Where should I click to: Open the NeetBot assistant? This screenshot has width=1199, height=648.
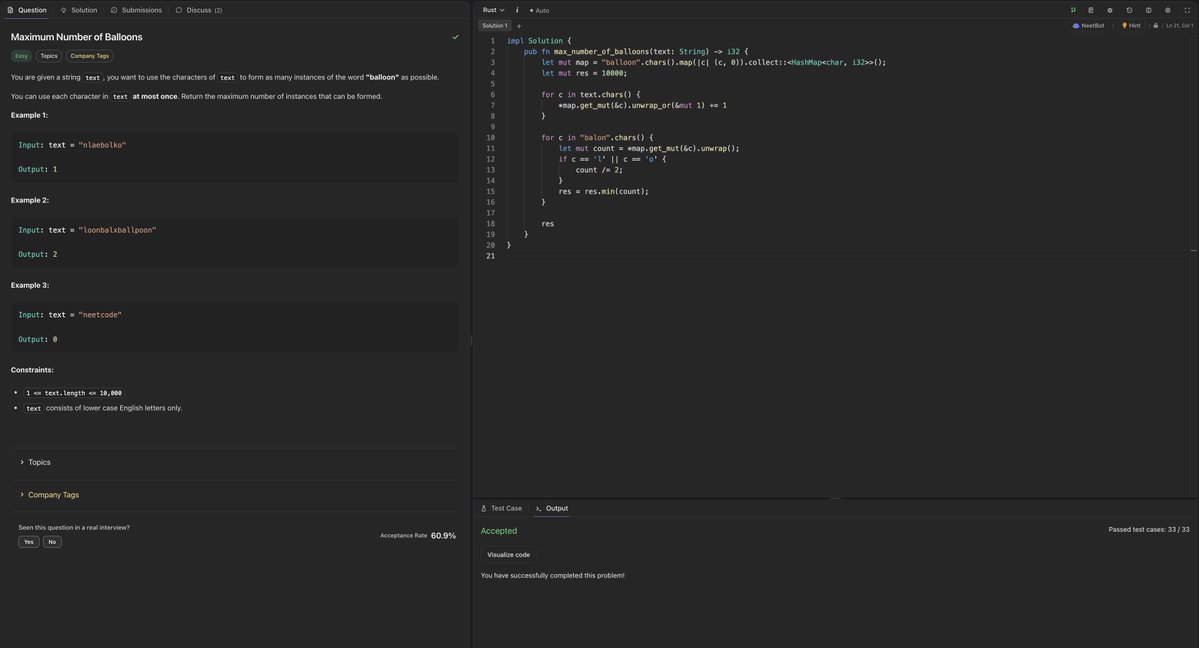point(1088,26)
